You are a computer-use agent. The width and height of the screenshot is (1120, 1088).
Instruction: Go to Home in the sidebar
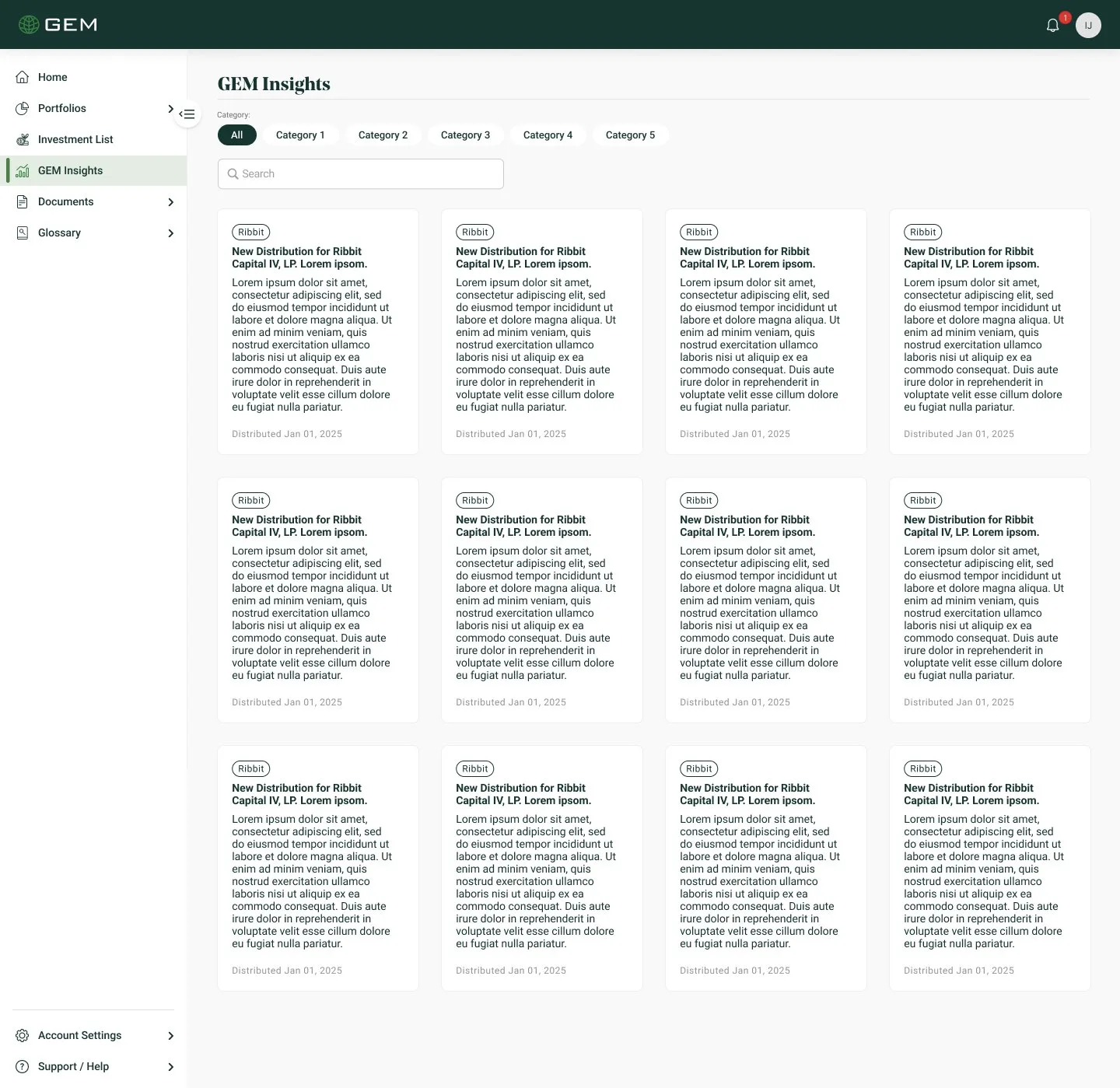(93, 77)
